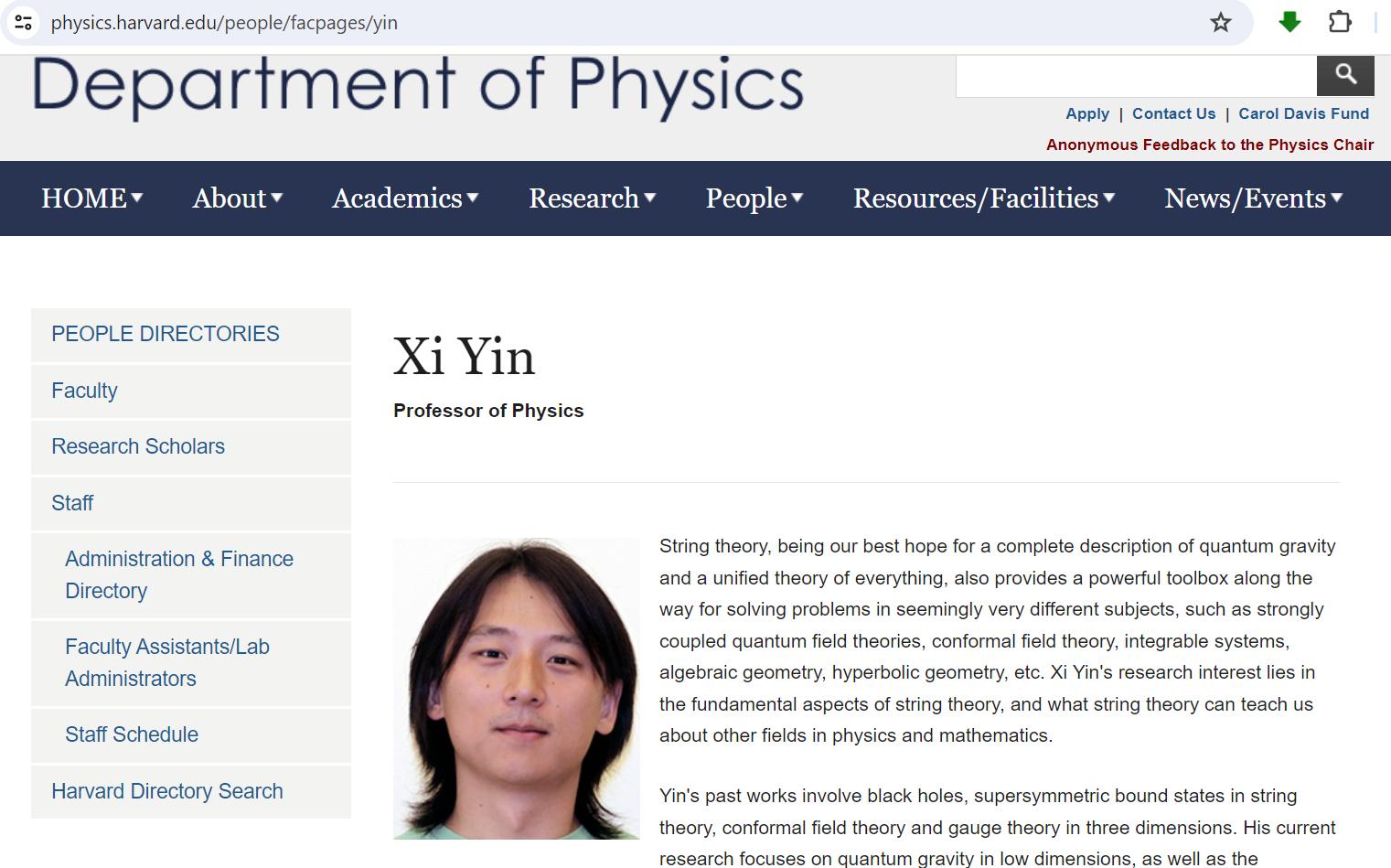Expand the Resources/Facilities menu
1391x868 pixels.
tap(983, 198)
